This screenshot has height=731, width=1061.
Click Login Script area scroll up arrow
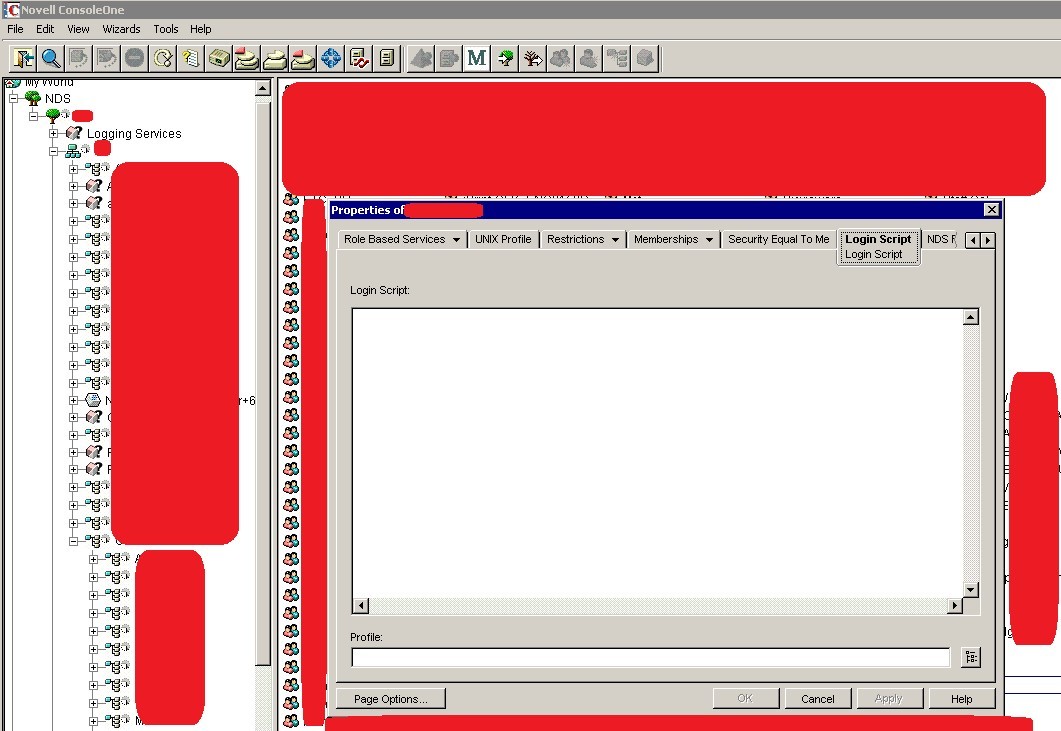[971, 317]
